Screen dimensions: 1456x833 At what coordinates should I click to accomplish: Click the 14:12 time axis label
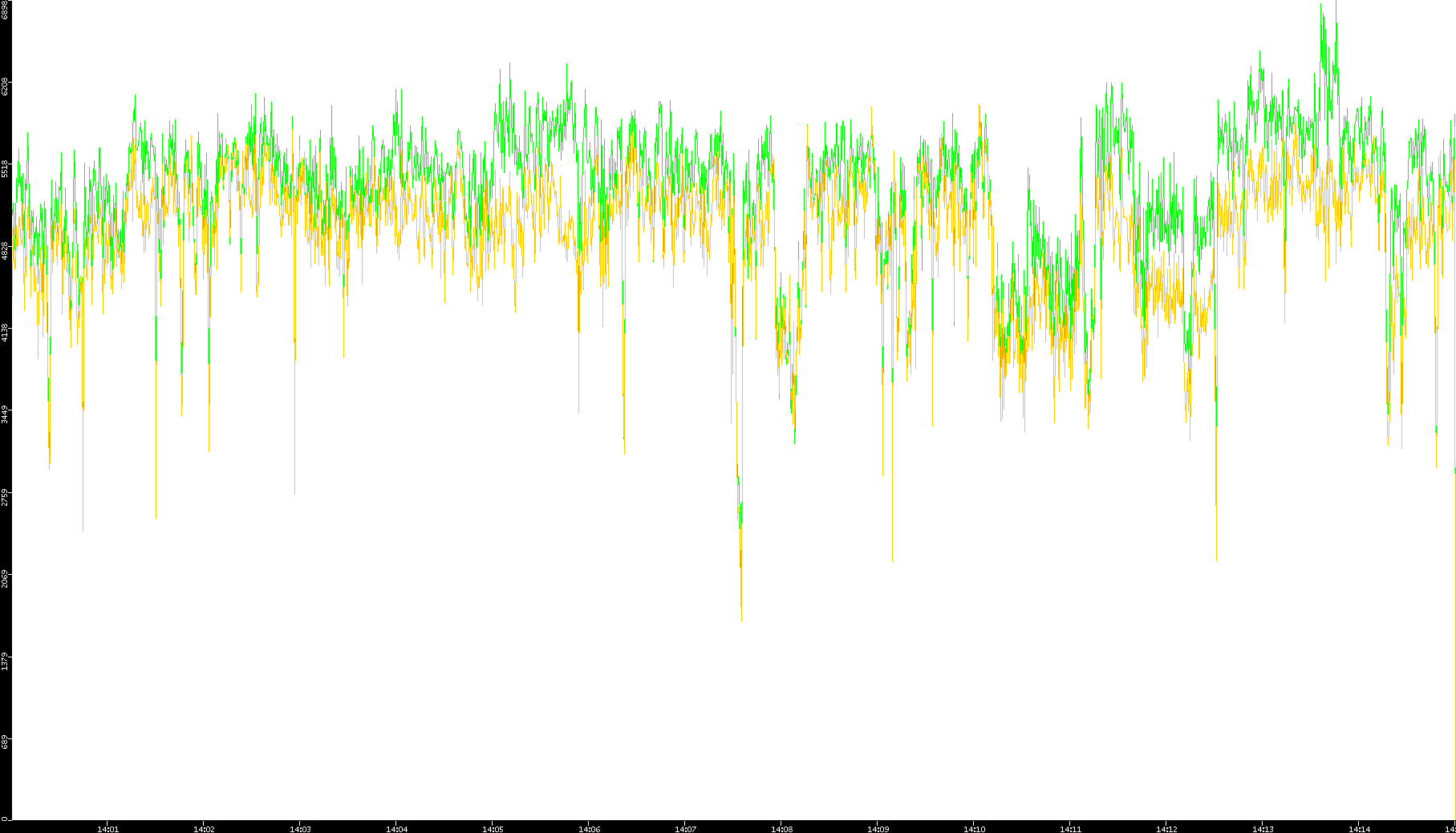tap(1166, 829)
